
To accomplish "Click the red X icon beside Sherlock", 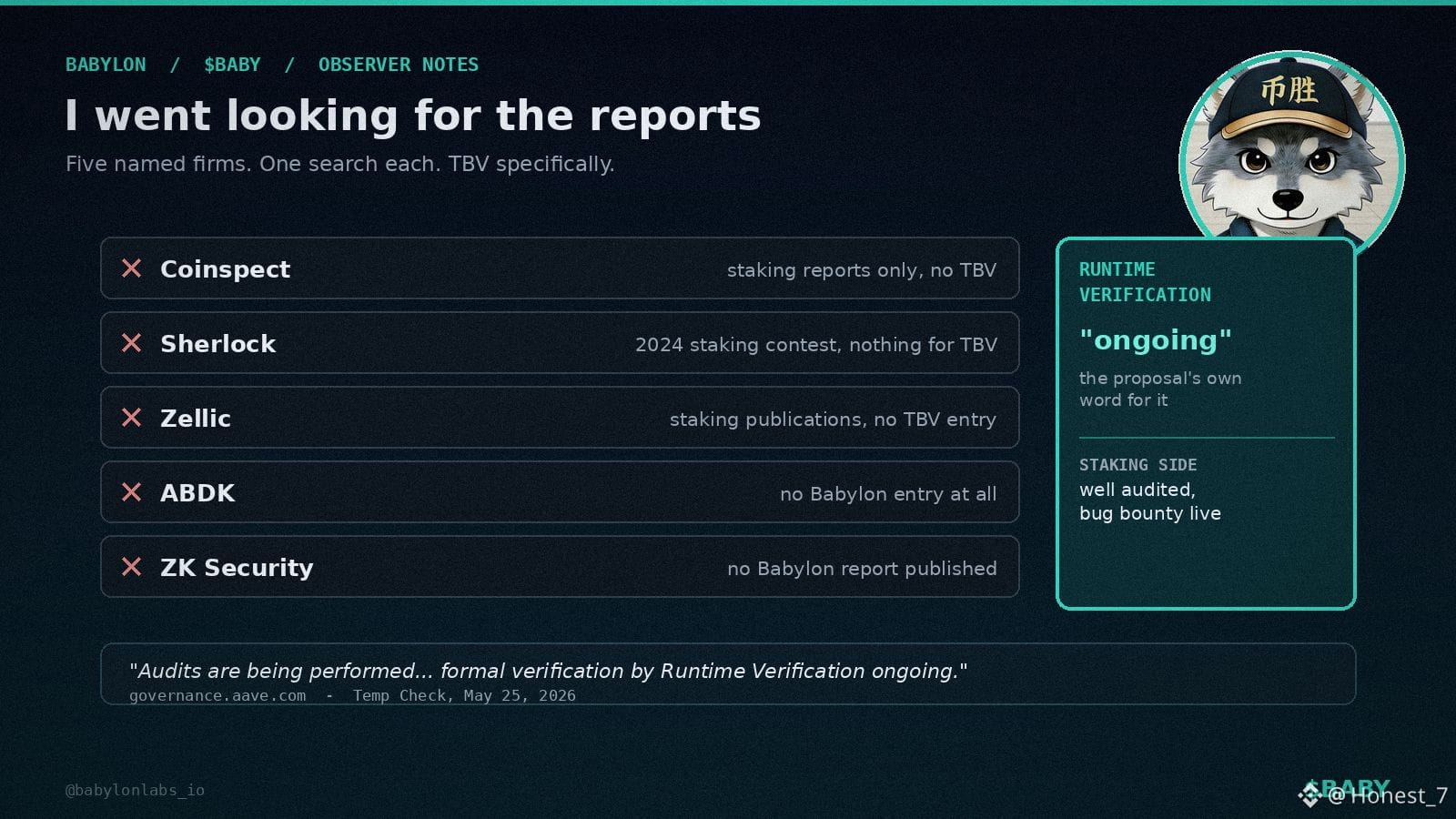I will point(132,343).
